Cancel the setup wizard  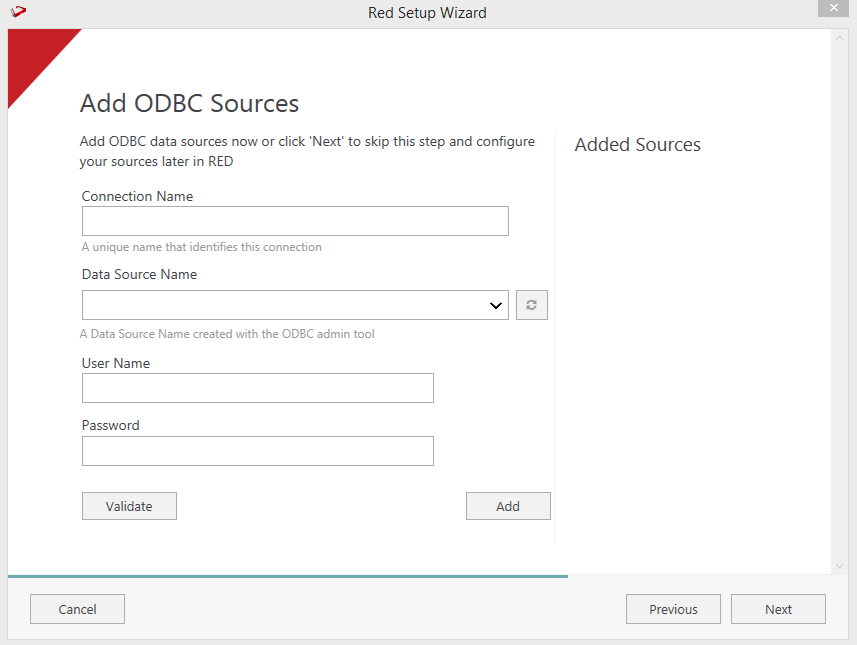77,609
